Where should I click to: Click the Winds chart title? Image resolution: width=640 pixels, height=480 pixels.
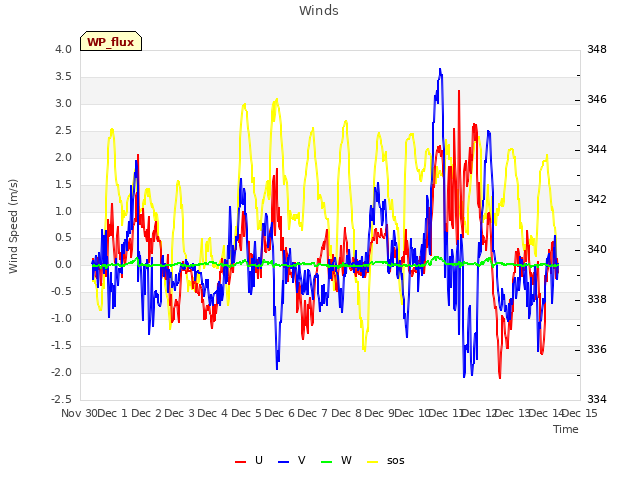[x=319, y=11]
